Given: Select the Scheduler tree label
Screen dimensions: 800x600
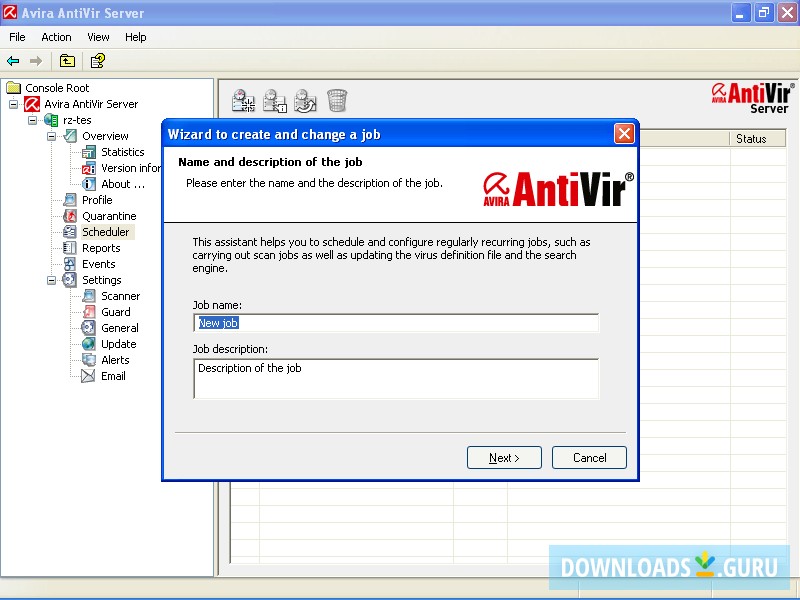Looking at the screenshot, I should (106, 232).
